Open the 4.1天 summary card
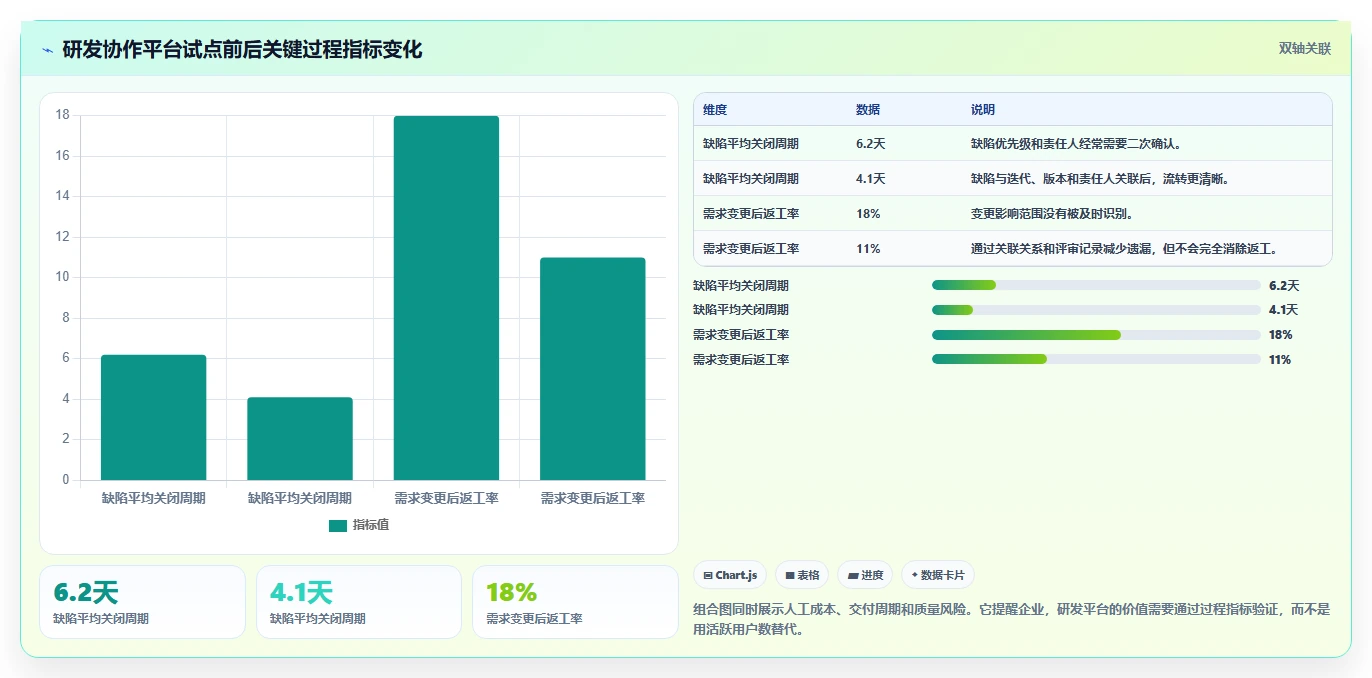 (x=359, y=602)
